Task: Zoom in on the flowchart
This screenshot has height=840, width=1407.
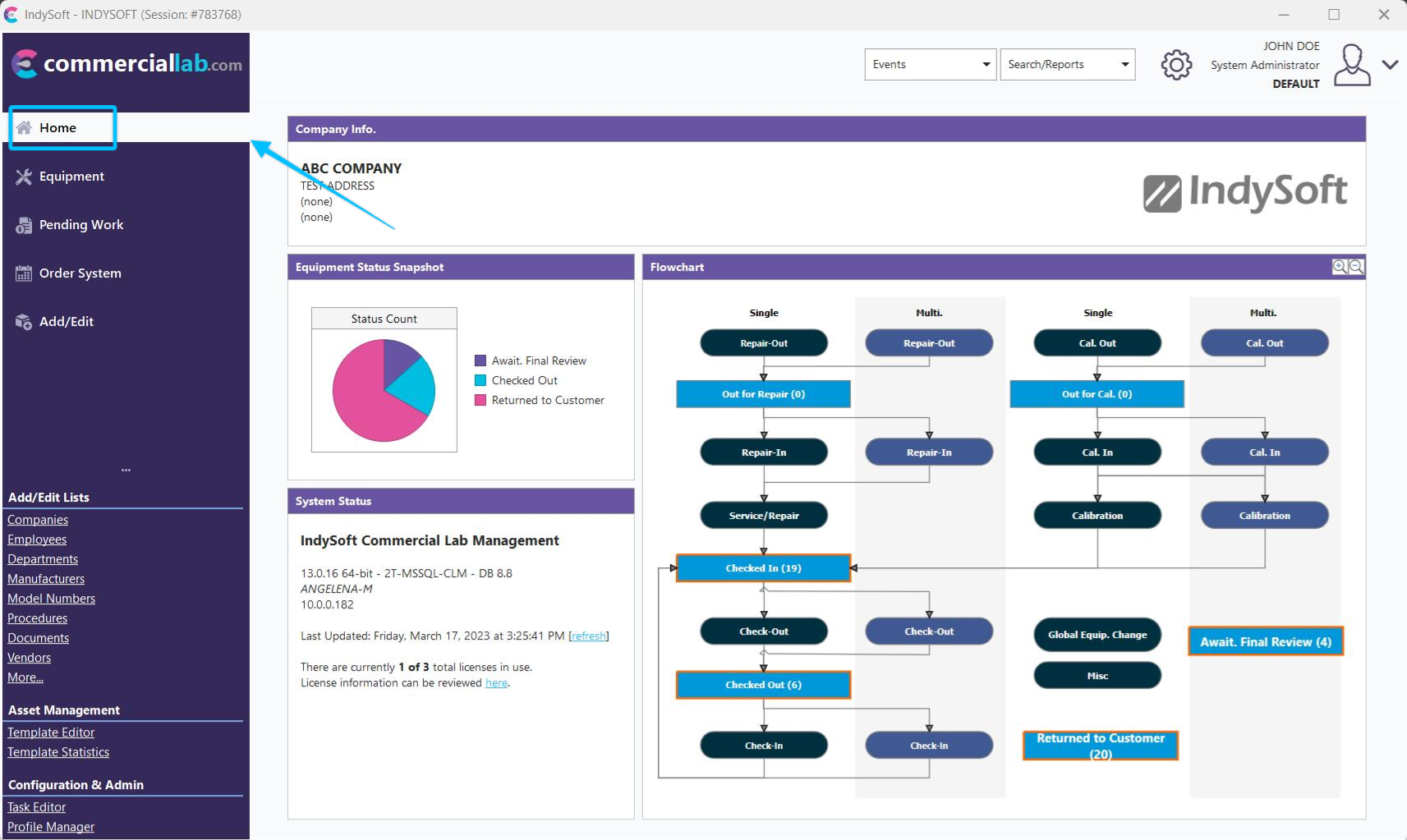Action: click(1340, 267)
